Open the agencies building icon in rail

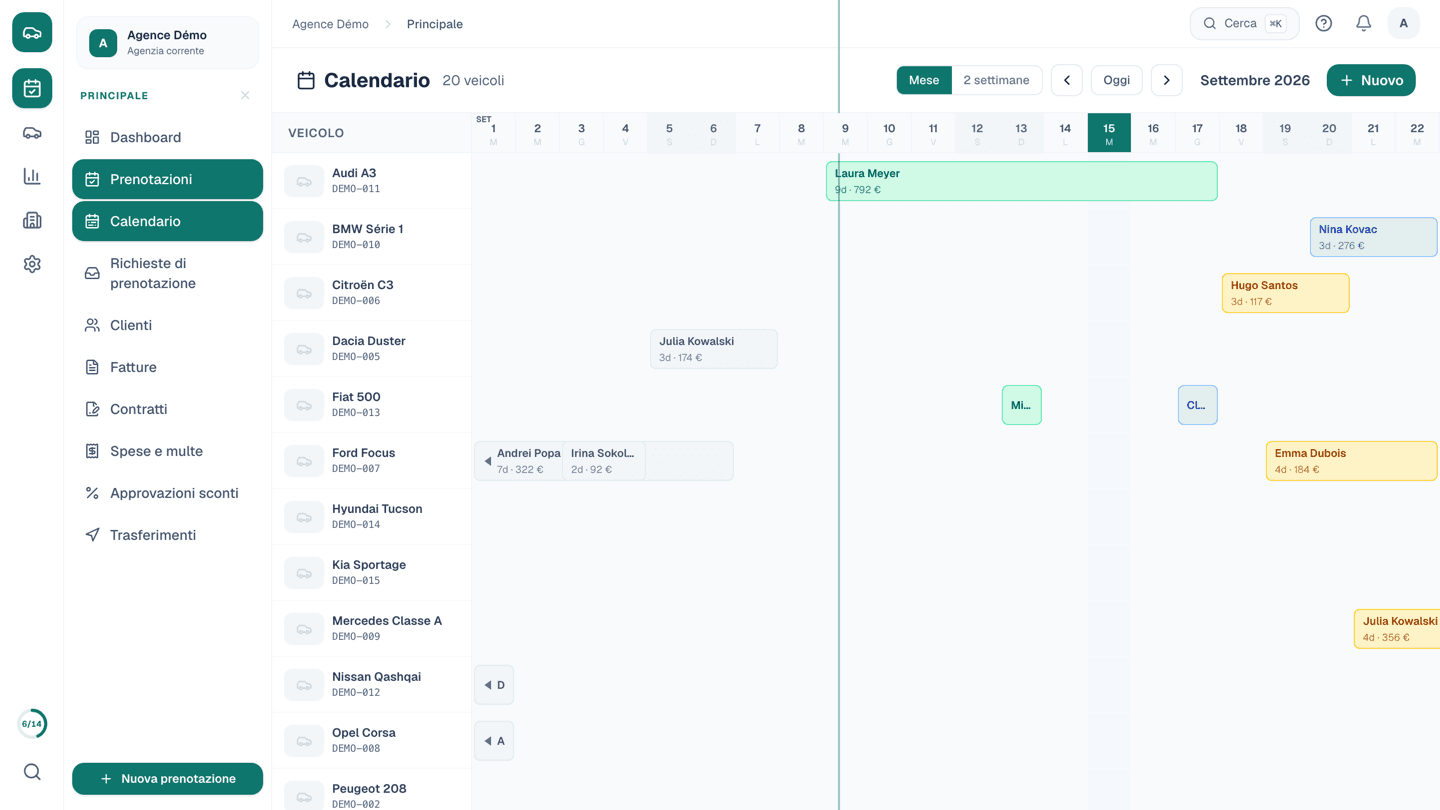[32, 220]
